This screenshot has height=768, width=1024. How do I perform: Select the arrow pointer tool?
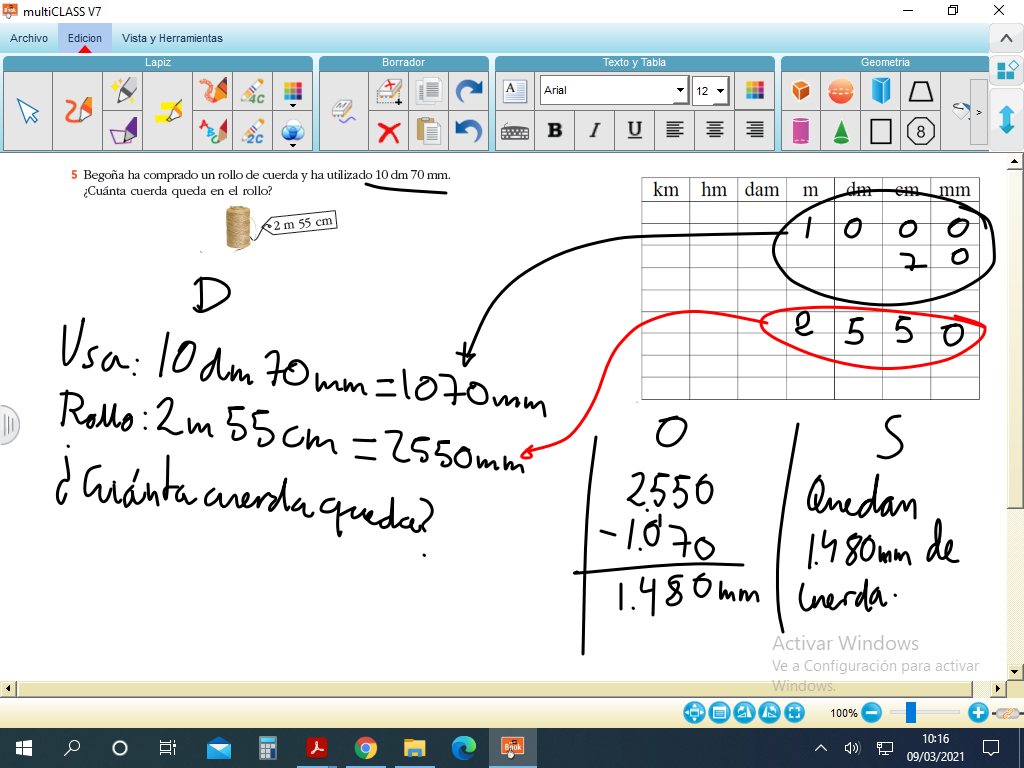[x=28, y=110]
